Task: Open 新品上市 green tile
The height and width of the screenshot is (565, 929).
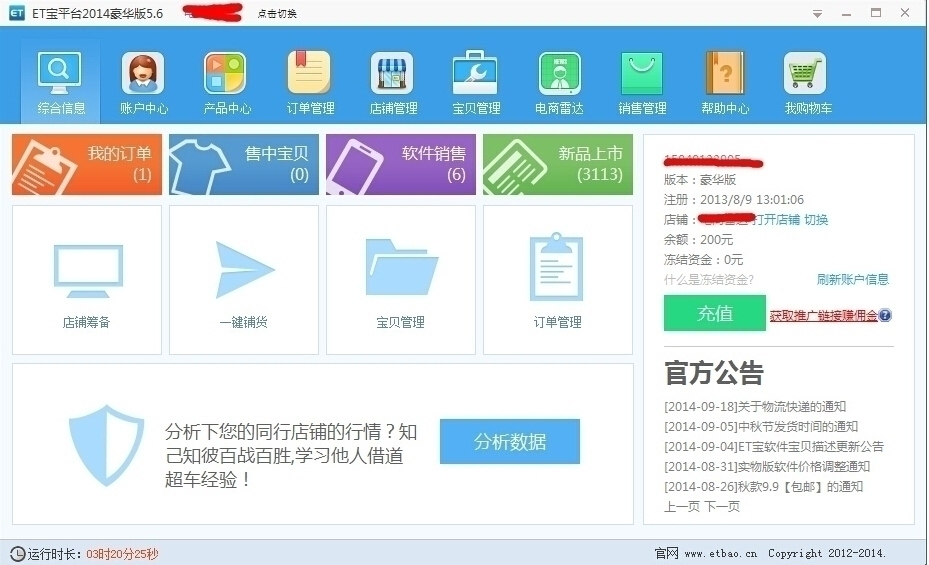Action: (558, 164)
